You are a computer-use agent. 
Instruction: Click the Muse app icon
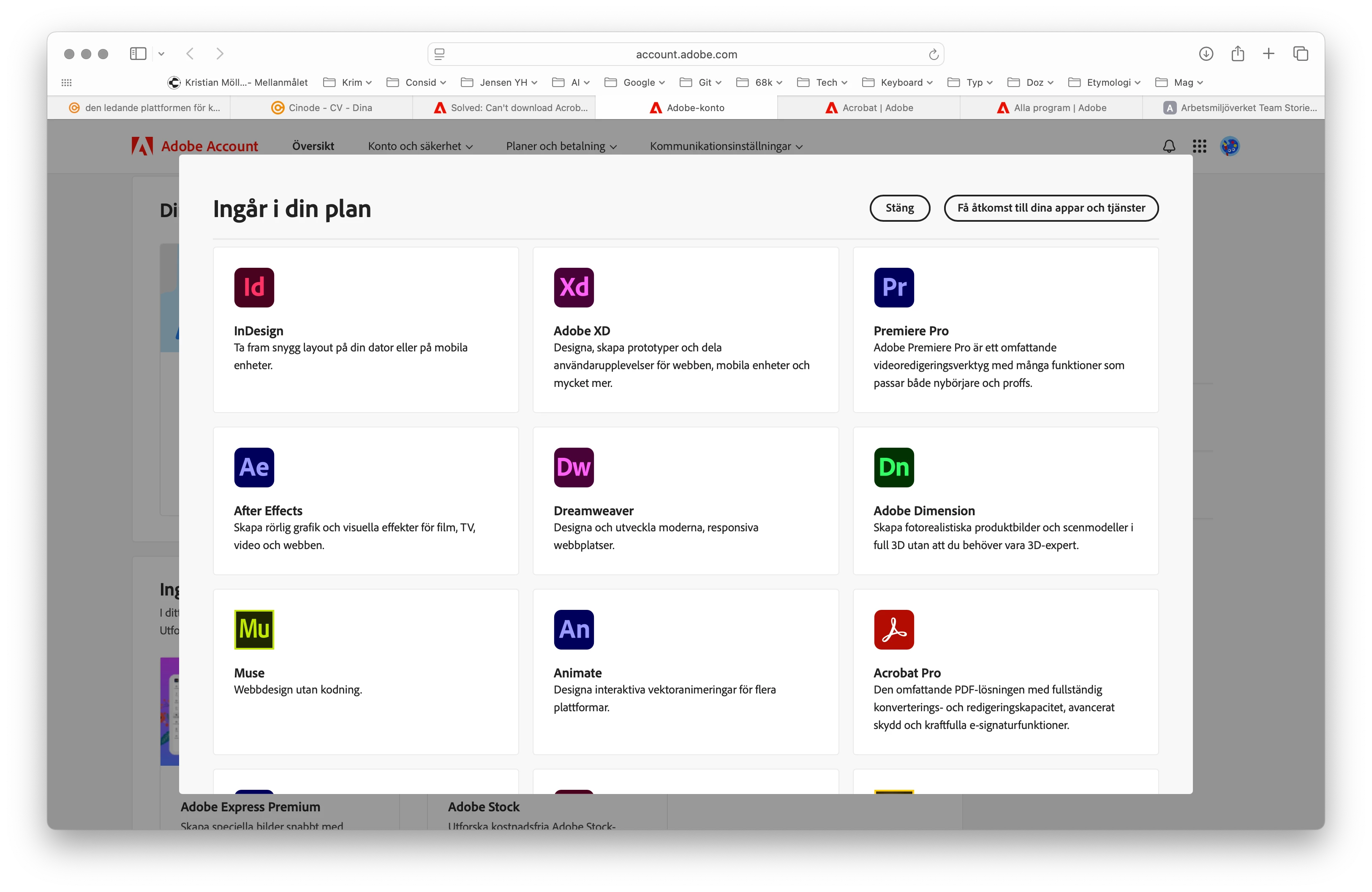coord(253,629)
